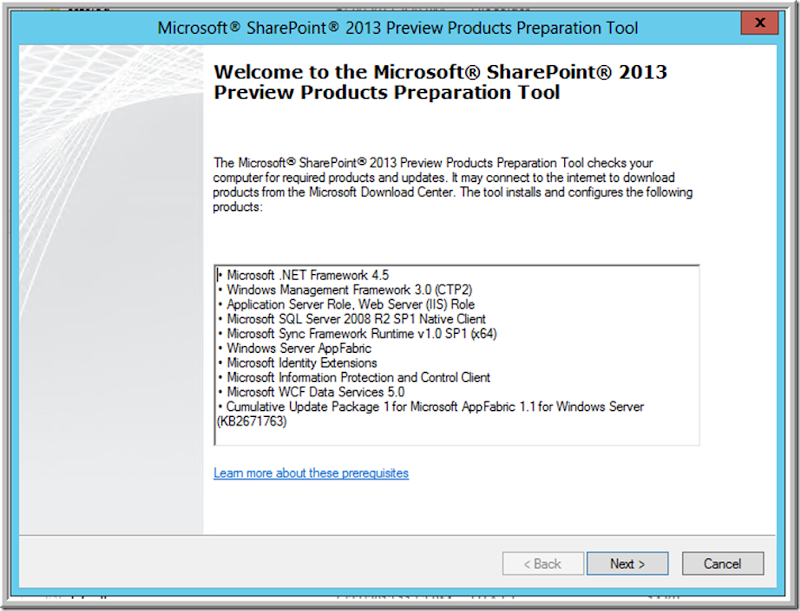The image size is (800, 611).
Task: Click the window title bar text
Action: tap(397, 28)
